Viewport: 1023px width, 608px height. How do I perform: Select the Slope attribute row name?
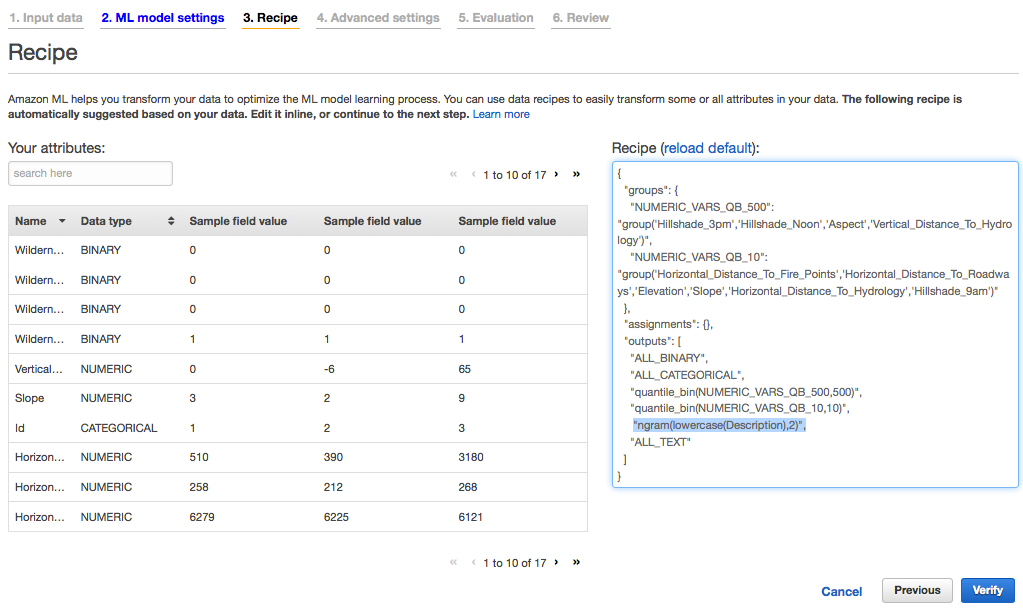tap(29, 398)
